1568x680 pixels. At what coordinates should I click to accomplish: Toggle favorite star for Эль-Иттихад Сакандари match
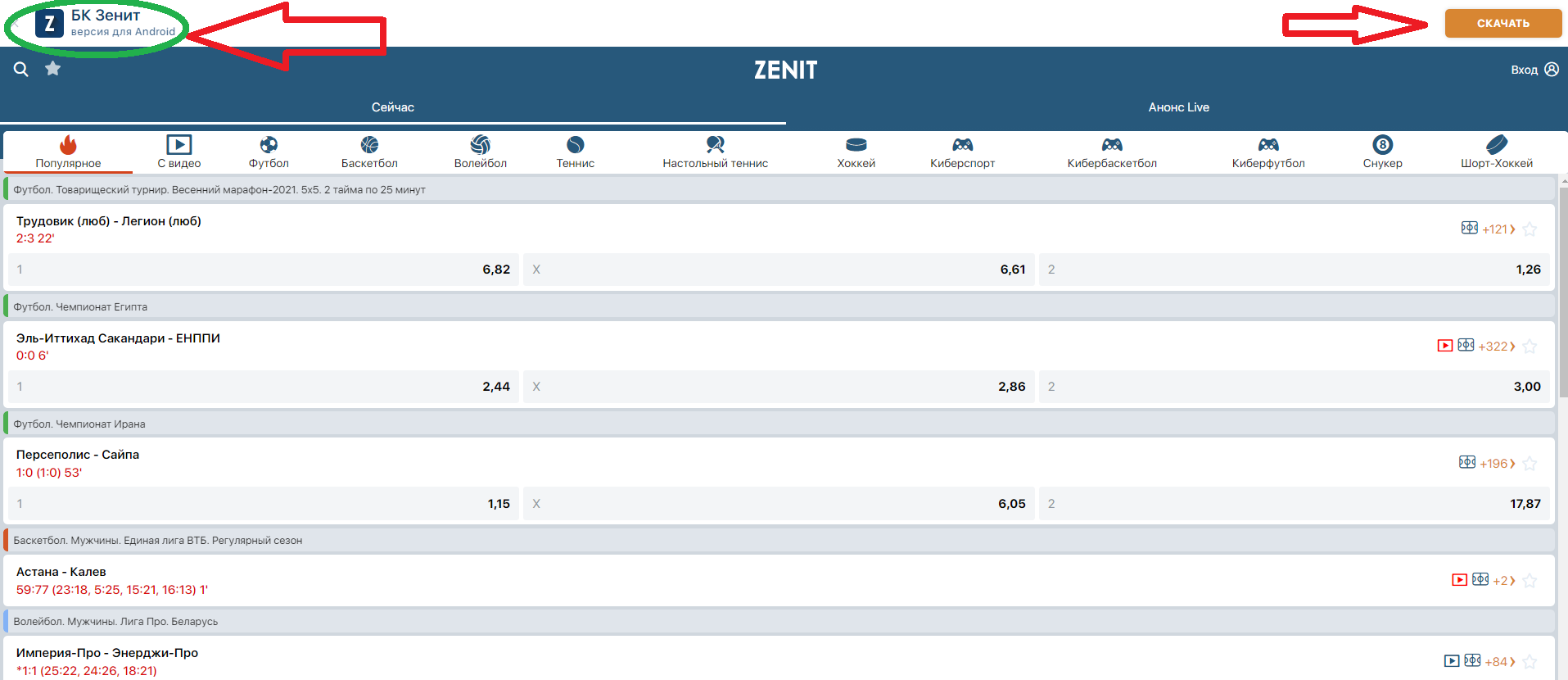1530,347
